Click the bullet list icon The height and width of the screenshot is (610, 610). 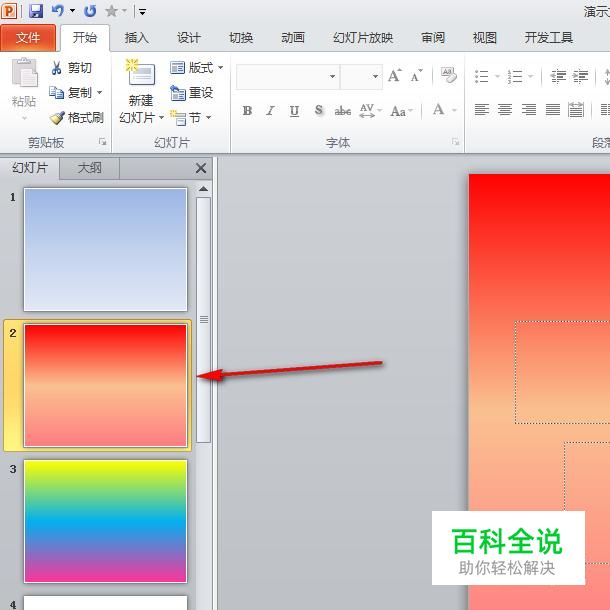coord(482,76)
